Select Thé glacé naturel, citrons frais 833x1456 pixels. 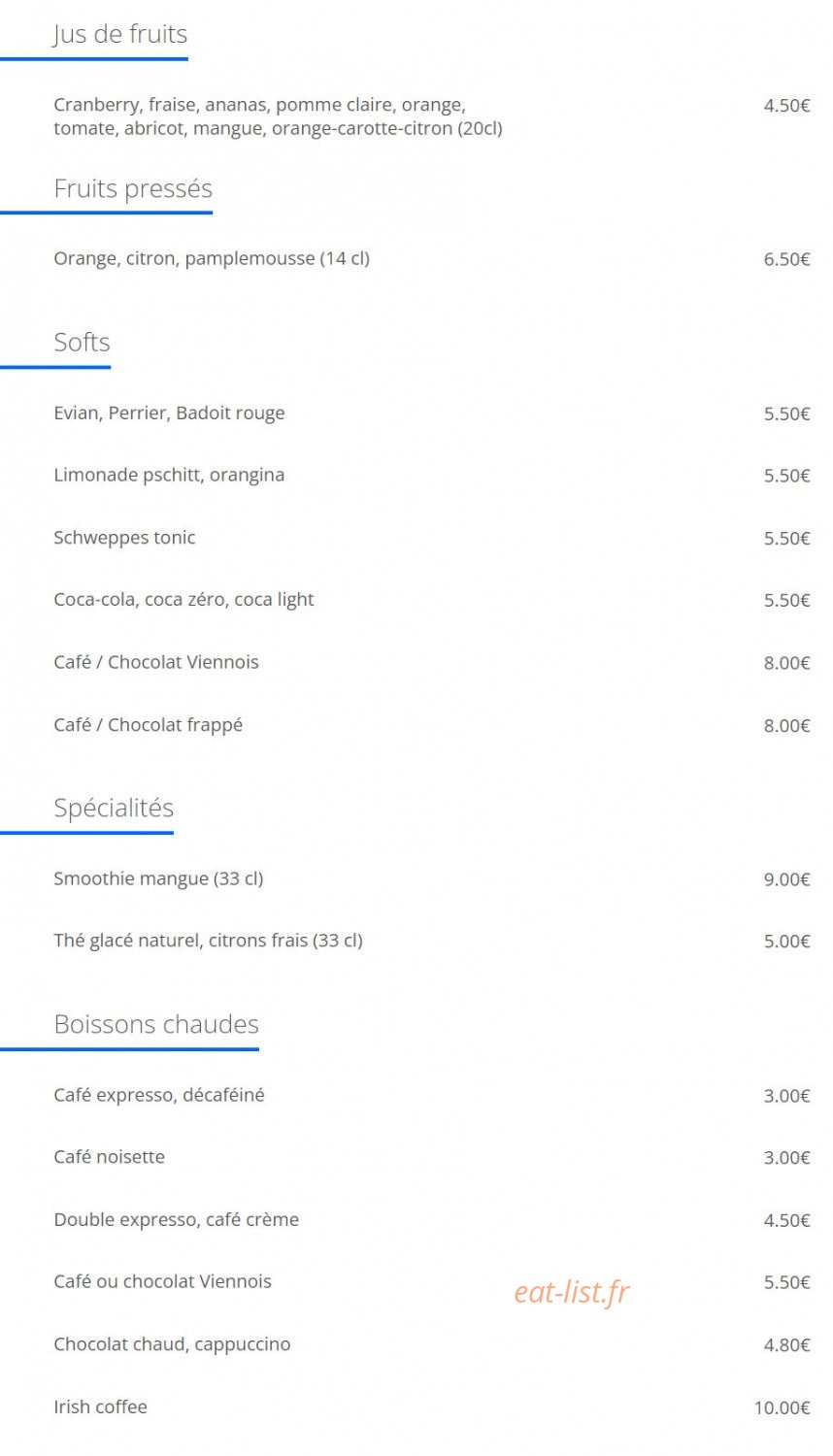(x=208, y=941)
